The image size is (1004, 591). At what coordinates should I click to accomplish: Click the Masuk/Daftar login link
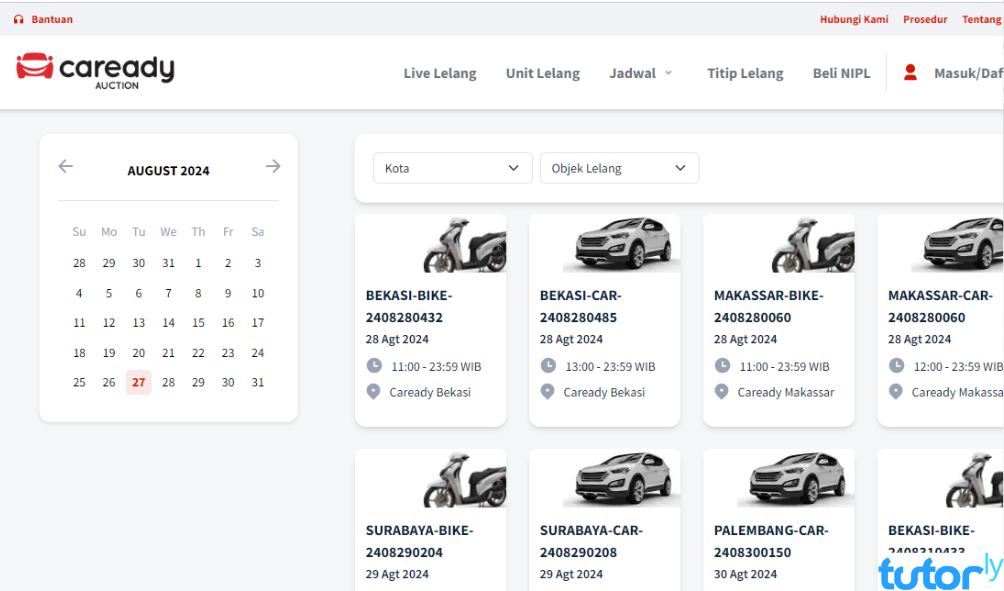point(969,73)
